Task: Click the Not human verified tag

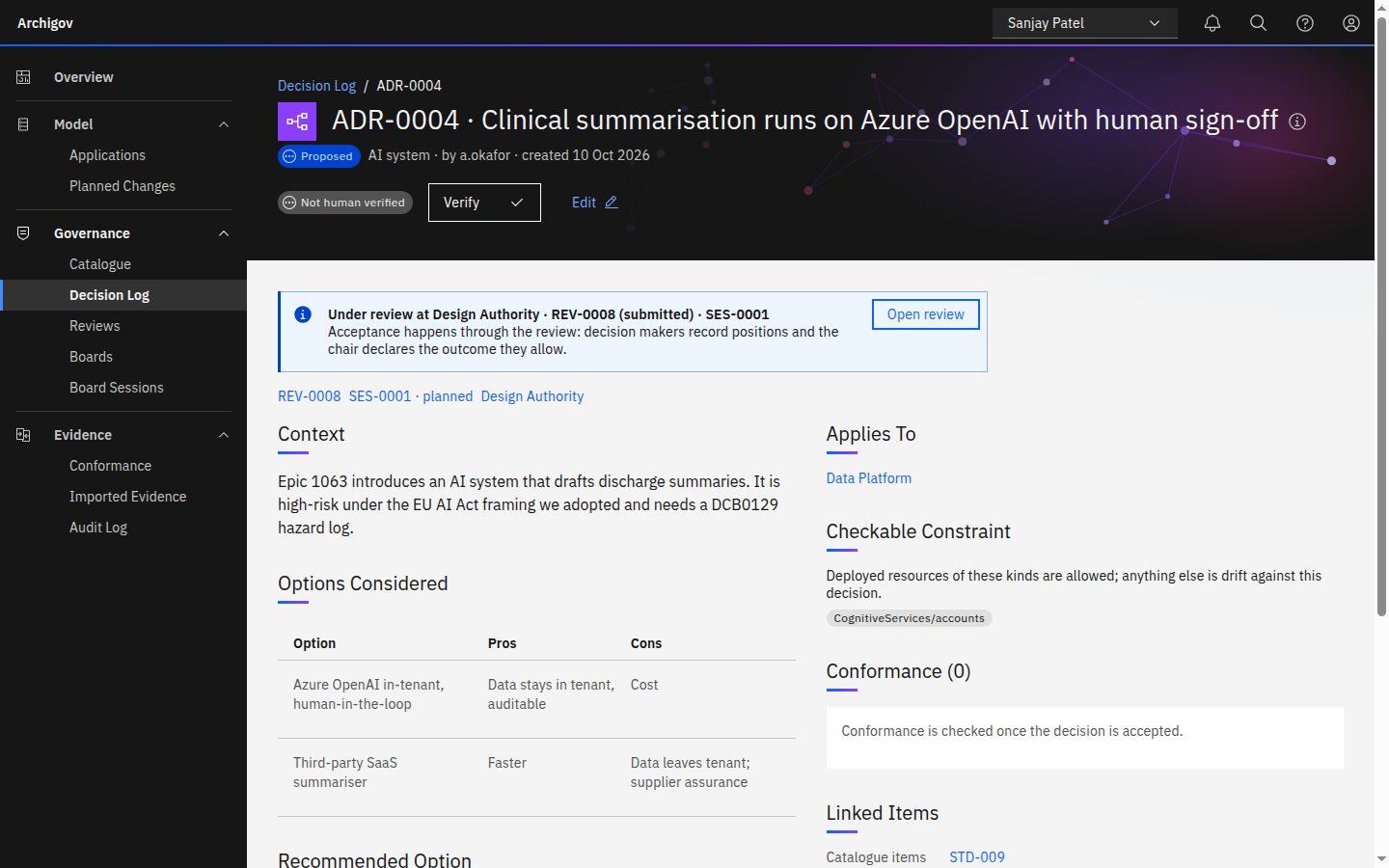Action: click(x=345, y=203)
